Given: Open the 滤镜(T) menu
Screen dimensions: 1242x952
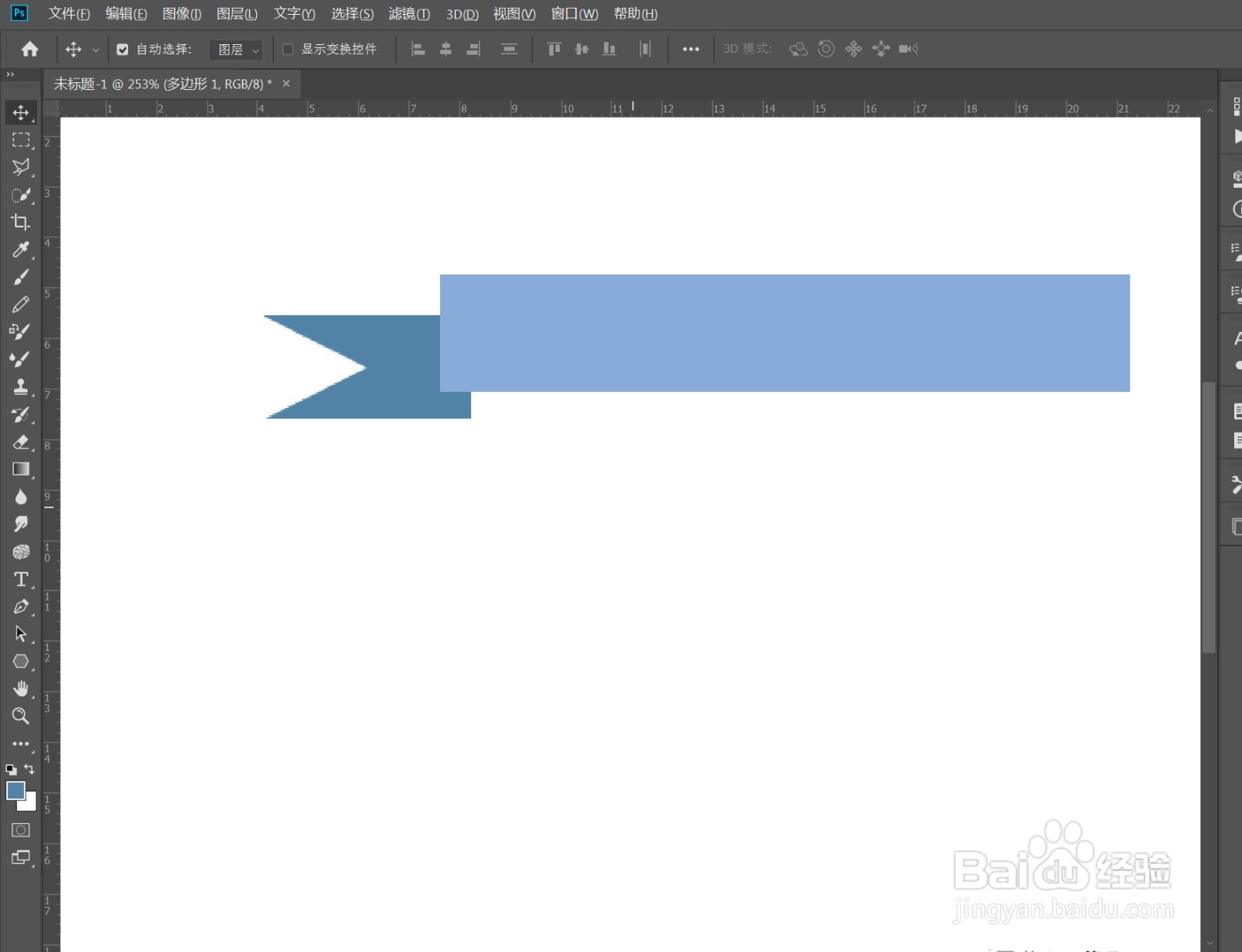Looking at the screenshot, I should tap(409, 14).
